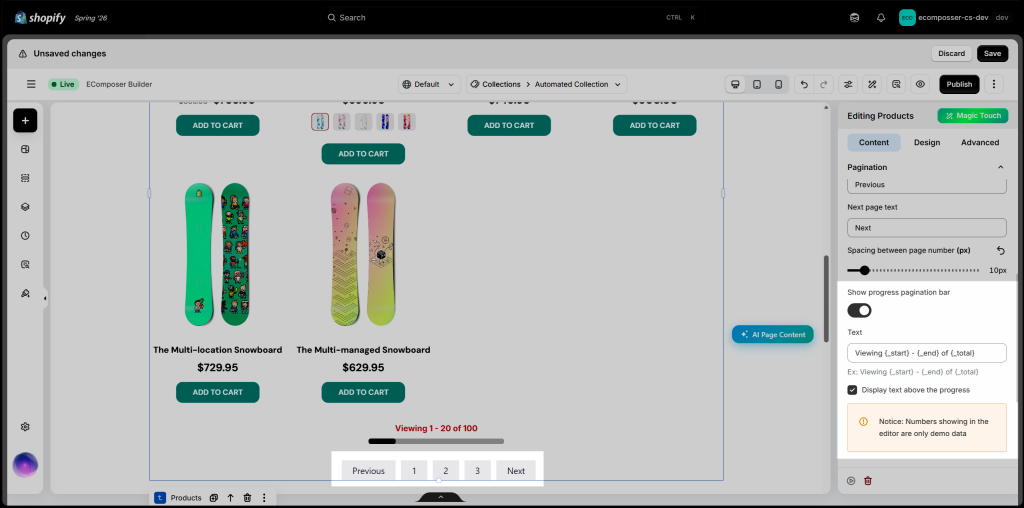Image resolution: width=1024 pixels, height=508 pixels.
Task: Toggle Show progress pagination bar switch
Action: [859, 310]
